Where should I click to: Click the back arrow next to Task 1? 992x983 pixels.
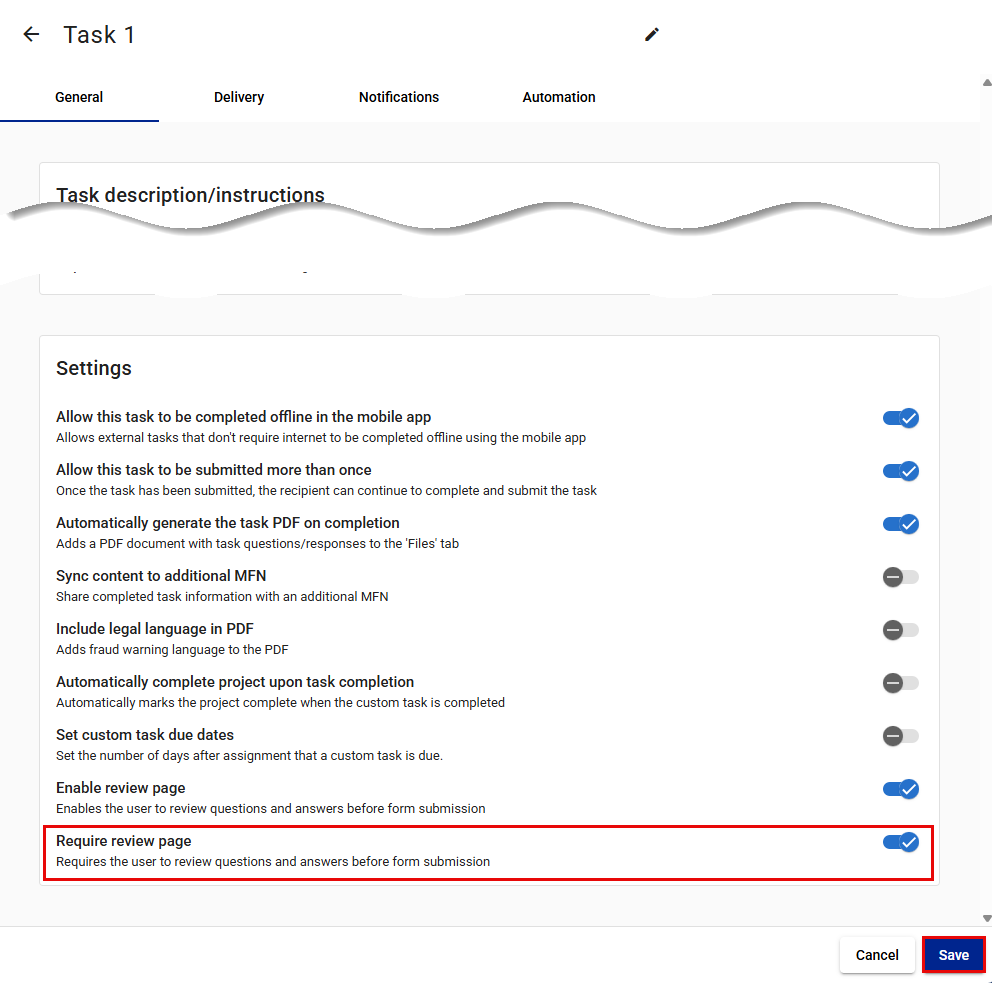point(31,34)
